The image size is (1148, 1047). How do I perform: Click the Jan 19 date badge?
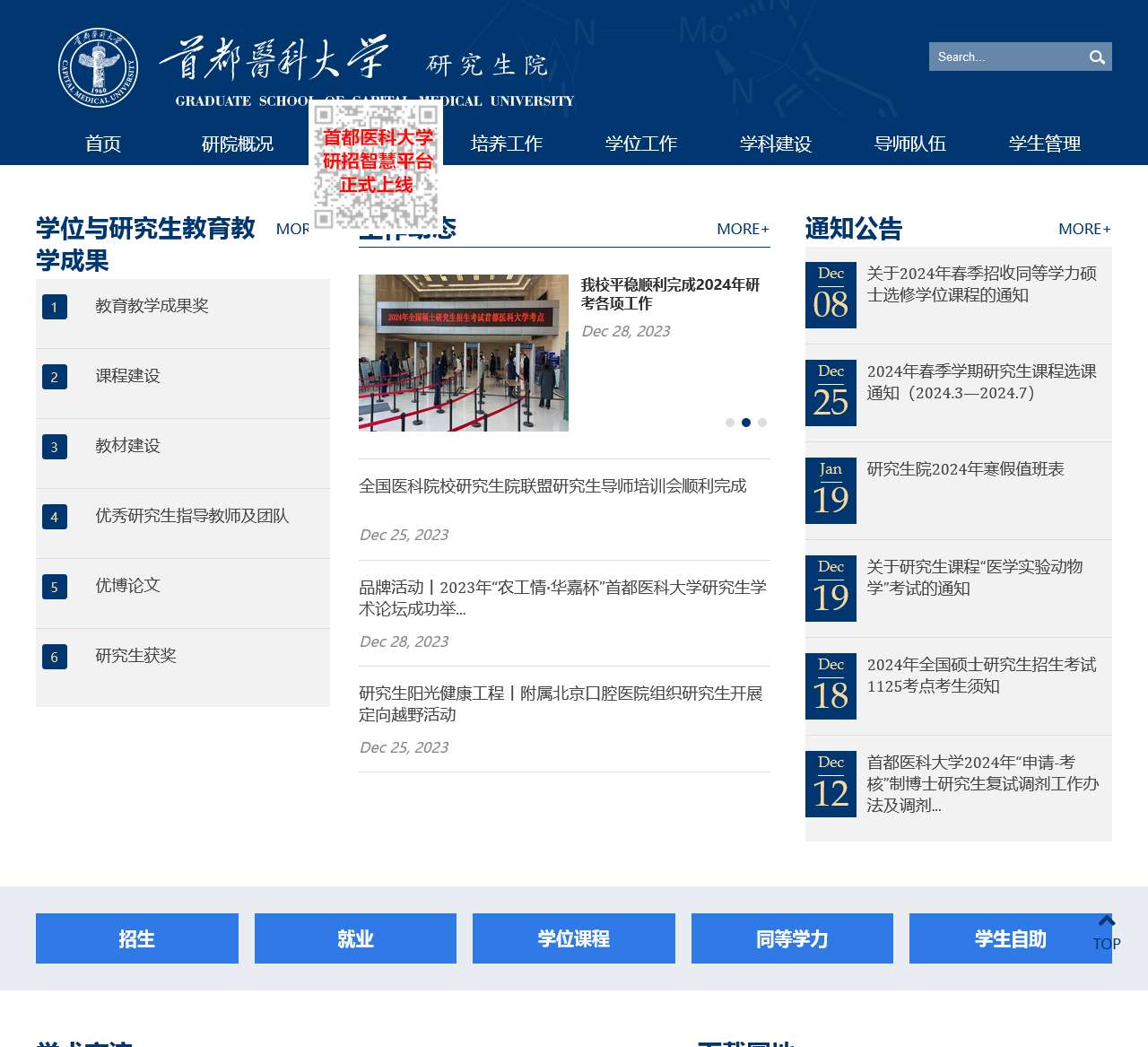tap(831, 491)
